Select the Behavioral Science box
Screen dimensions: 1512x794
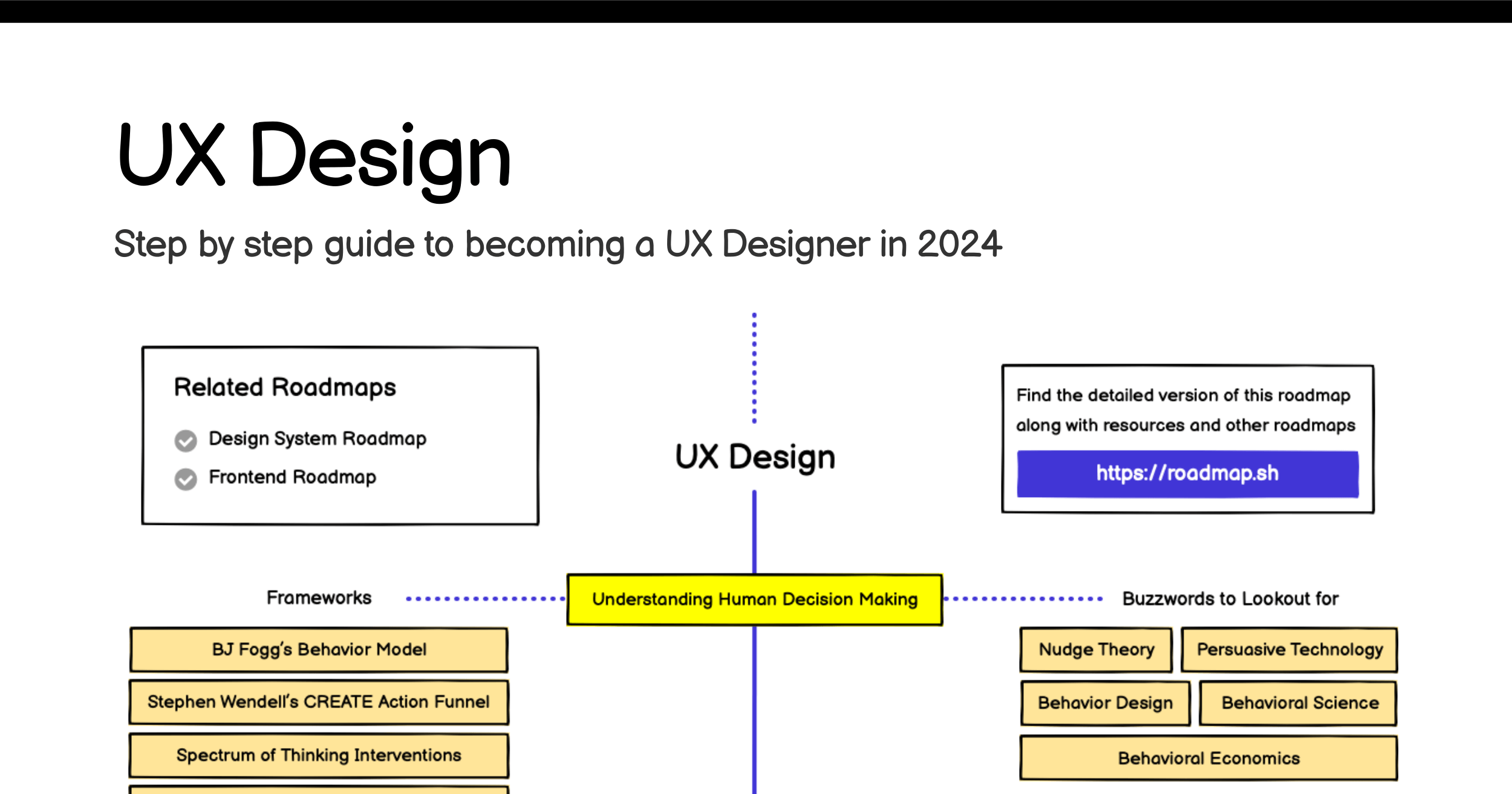pos(1299,703)
